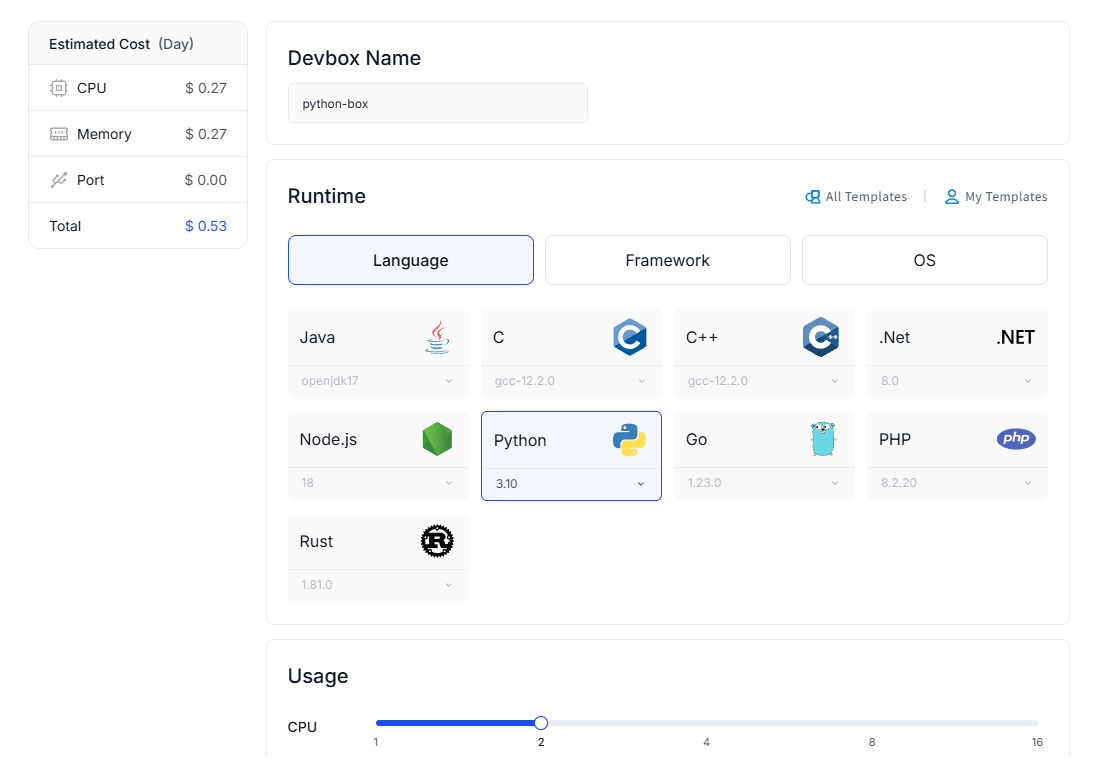Click the C language hexagon logo
Viewport: 1096px width, 762px height.
(x=630, y=337)
